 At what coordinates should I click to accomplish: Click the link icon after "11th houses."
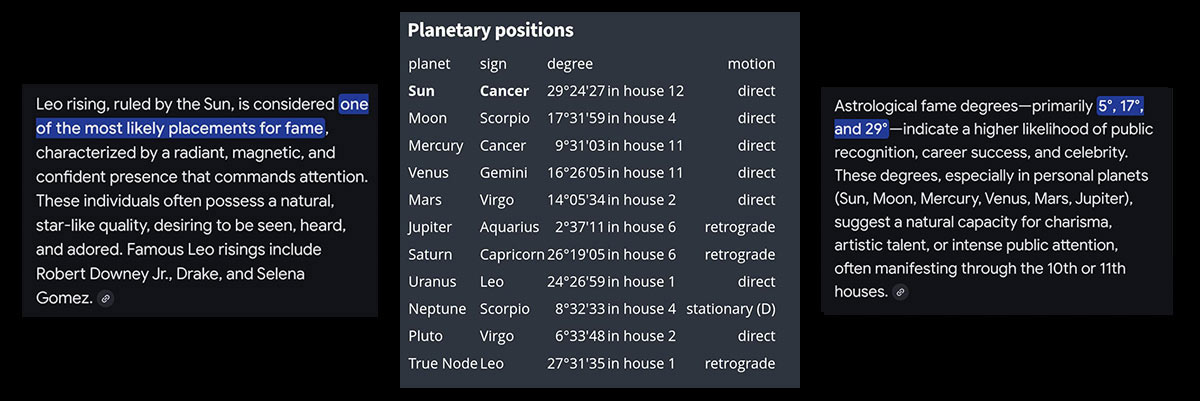click(x=901, y=292)
